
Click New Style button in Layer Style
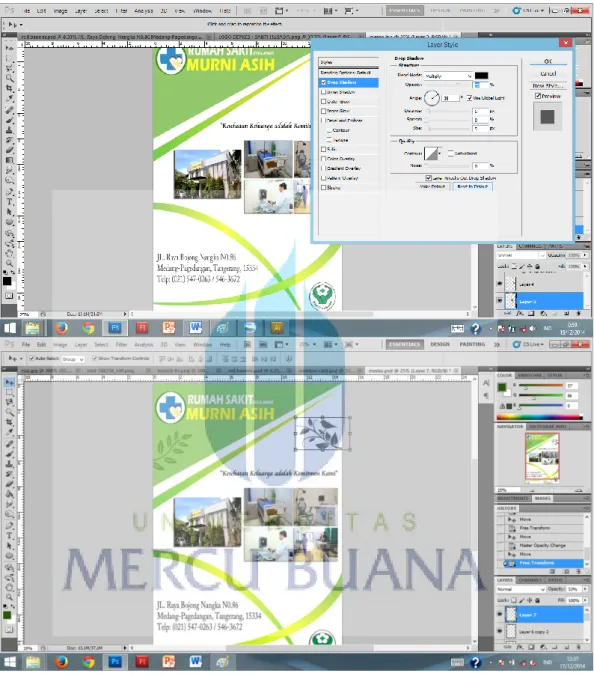pos(548,85)
